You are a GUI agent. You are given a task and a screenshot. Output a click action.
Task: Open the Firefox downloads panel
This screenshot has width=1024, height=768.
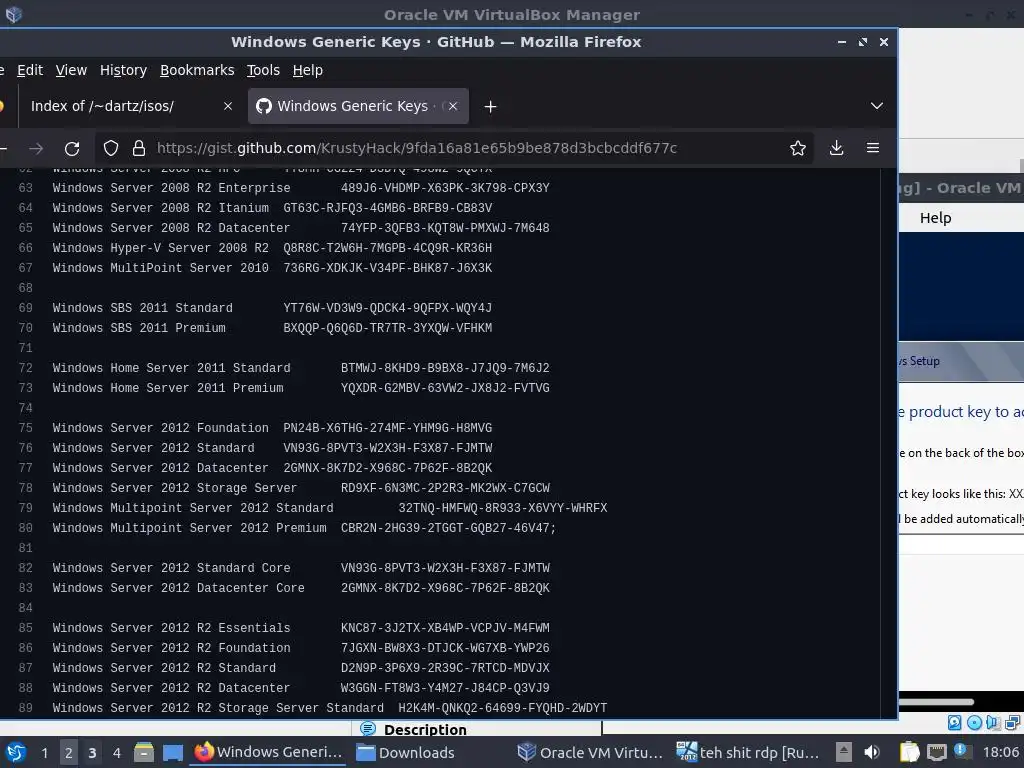point(836,148)
